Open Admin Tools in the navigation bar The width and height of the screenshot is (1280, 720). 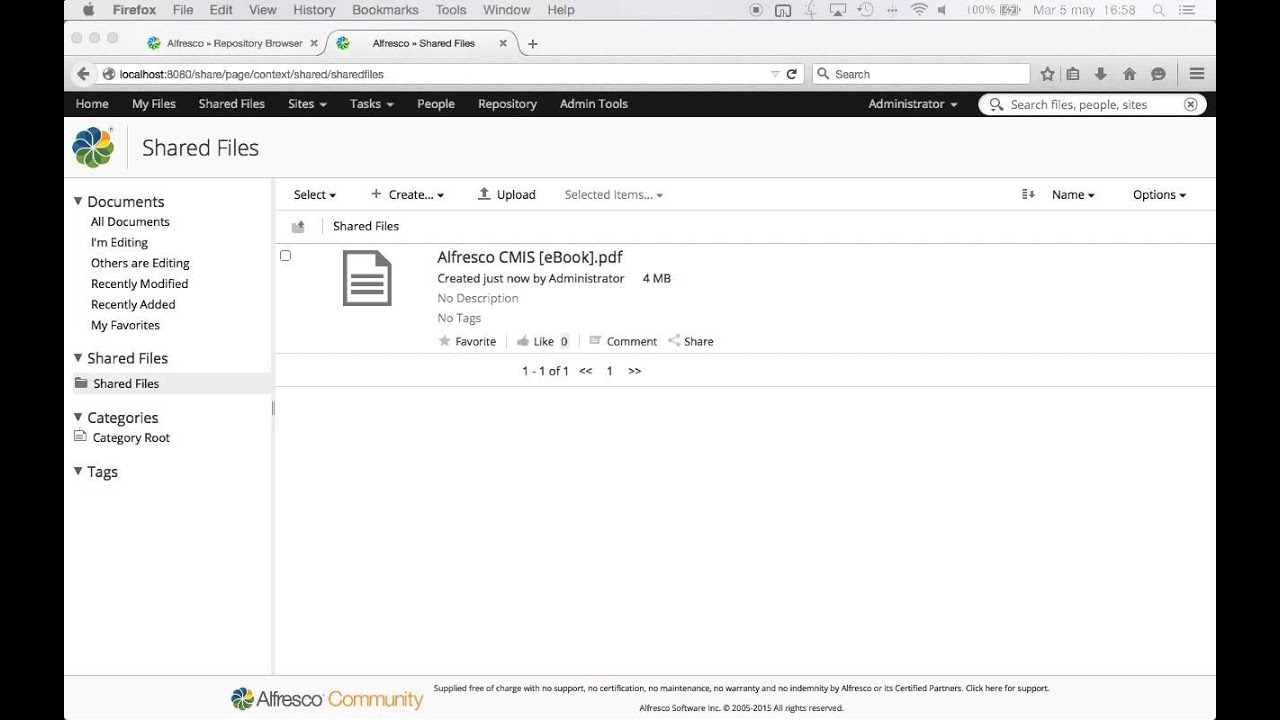pyautogui.click(x=594, y=104)
